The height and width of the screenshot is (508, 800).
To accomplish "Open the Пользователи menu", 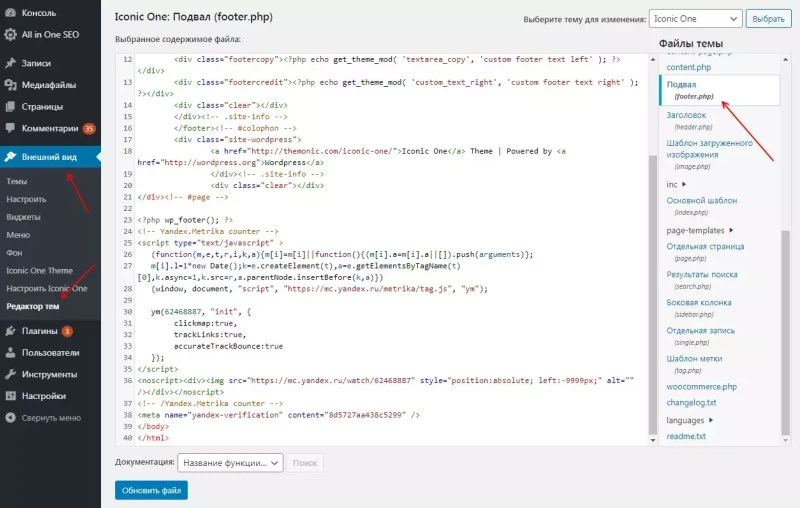I will 50,352.
